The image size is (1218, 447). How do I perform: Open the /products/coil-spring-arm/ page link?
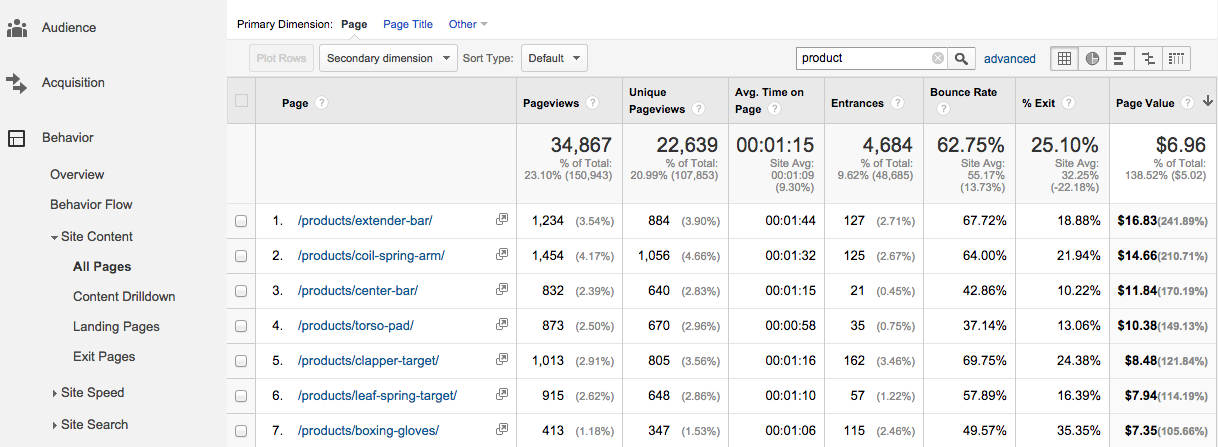click(371, 256)
